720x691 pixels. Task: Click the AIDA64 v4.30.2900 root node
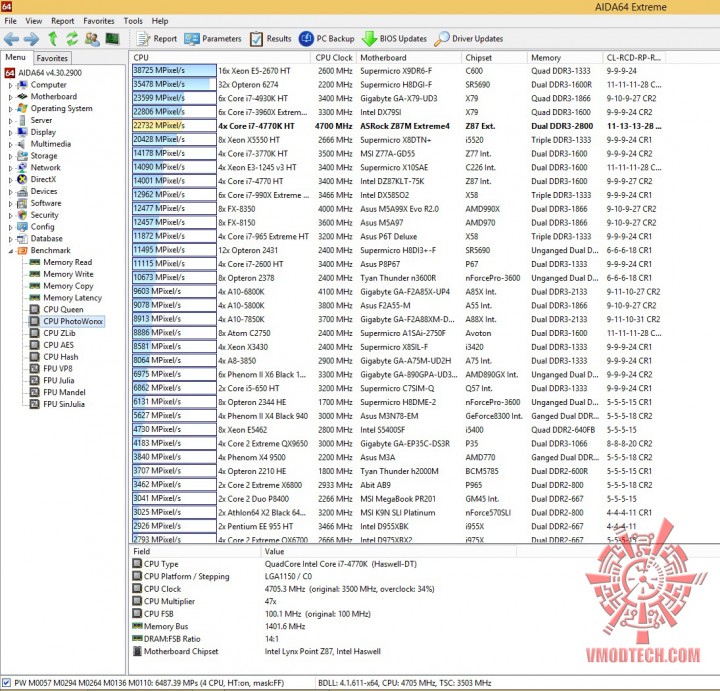[50, 73]
